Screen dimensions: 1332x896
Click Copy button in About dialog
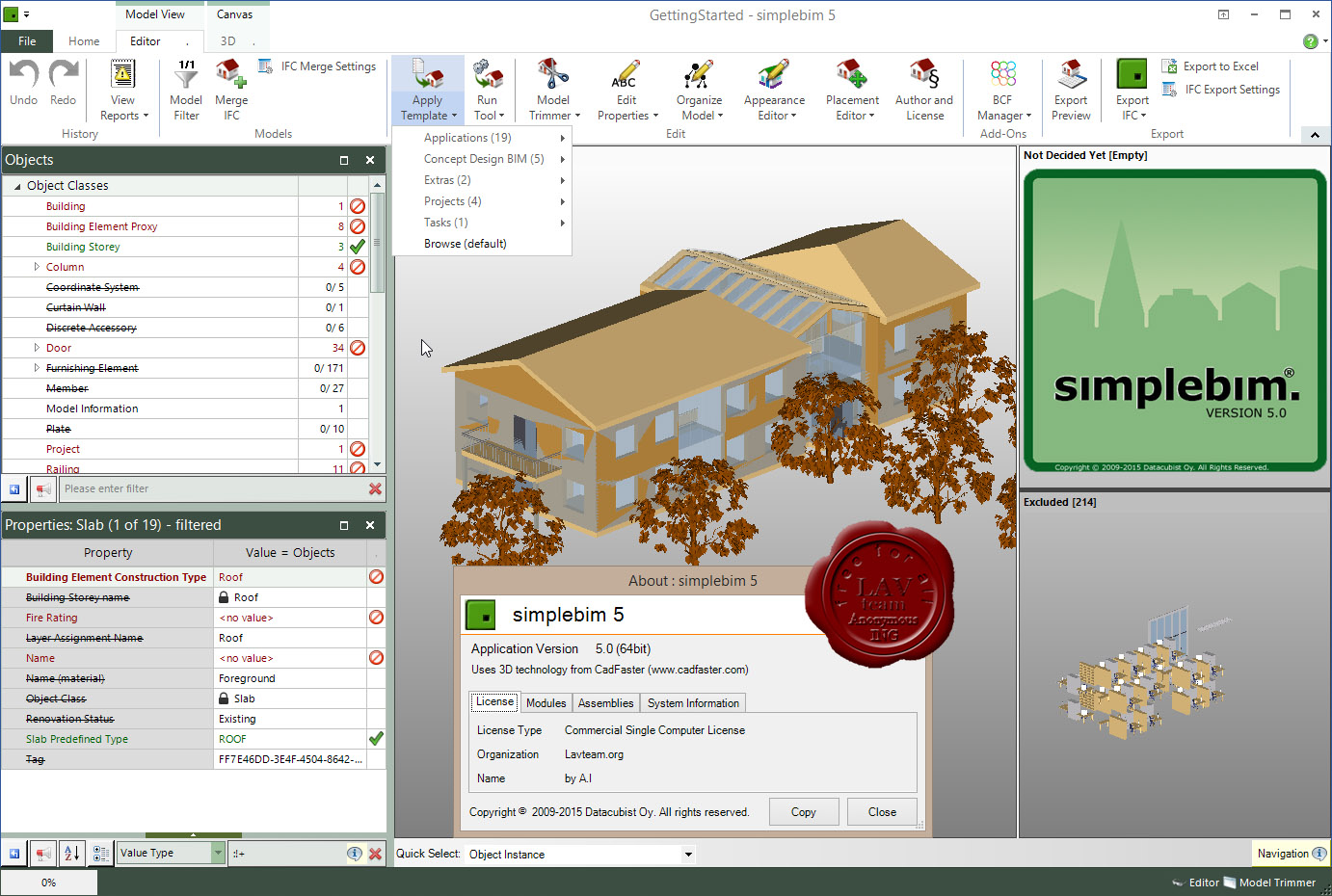[804, 812]
